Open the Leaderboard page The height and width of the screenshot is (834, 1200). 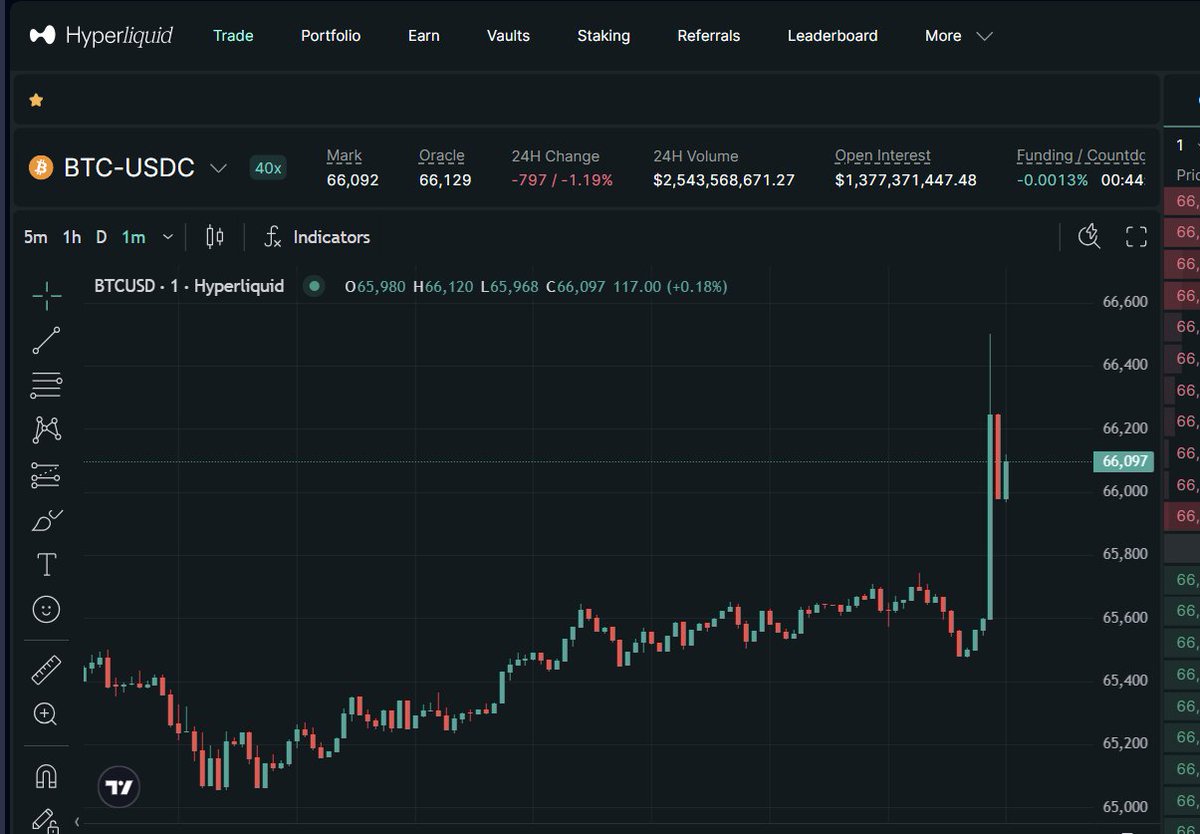[833, 35]
